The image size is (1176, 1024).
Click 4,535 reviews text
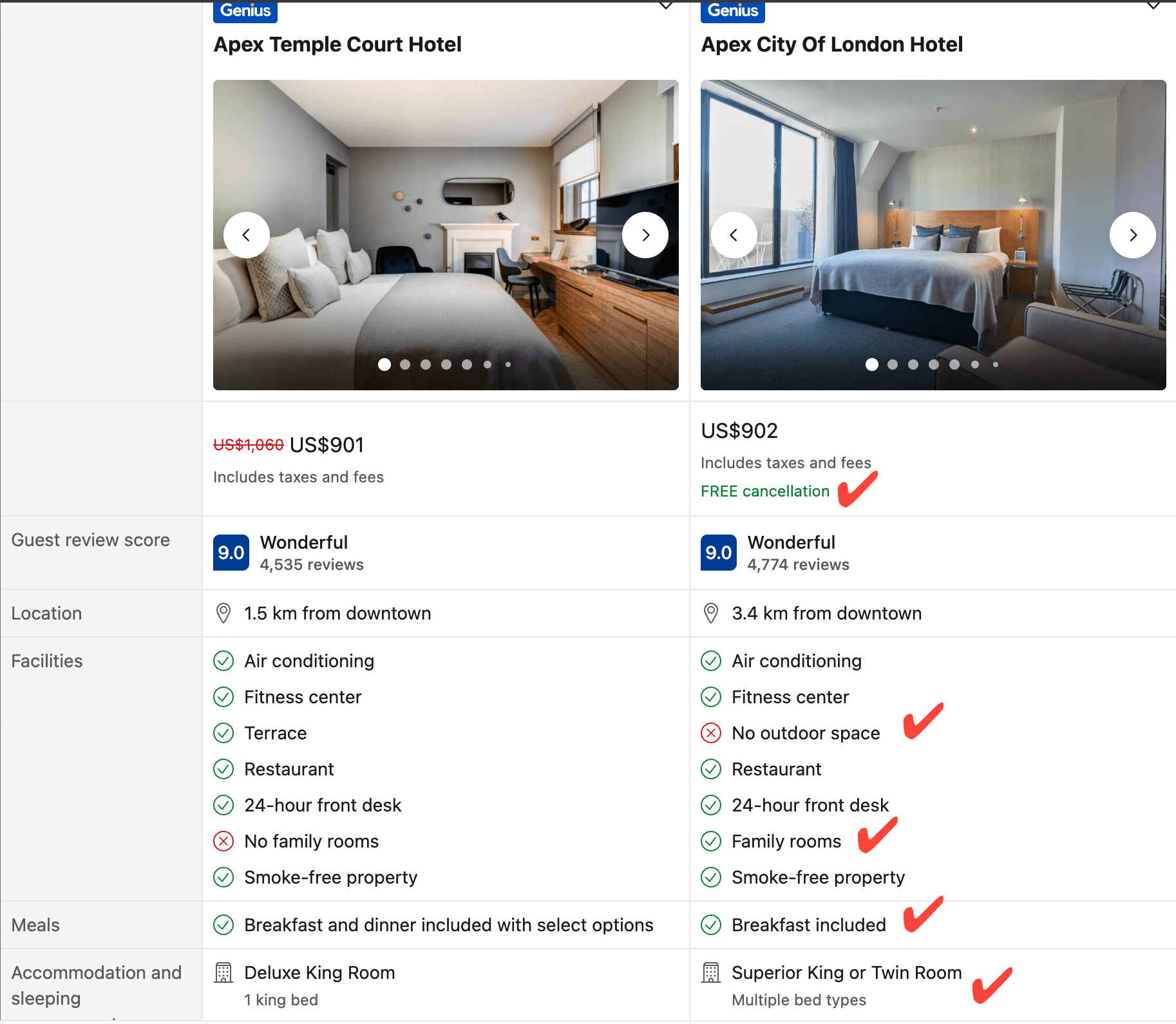(312, 565)
